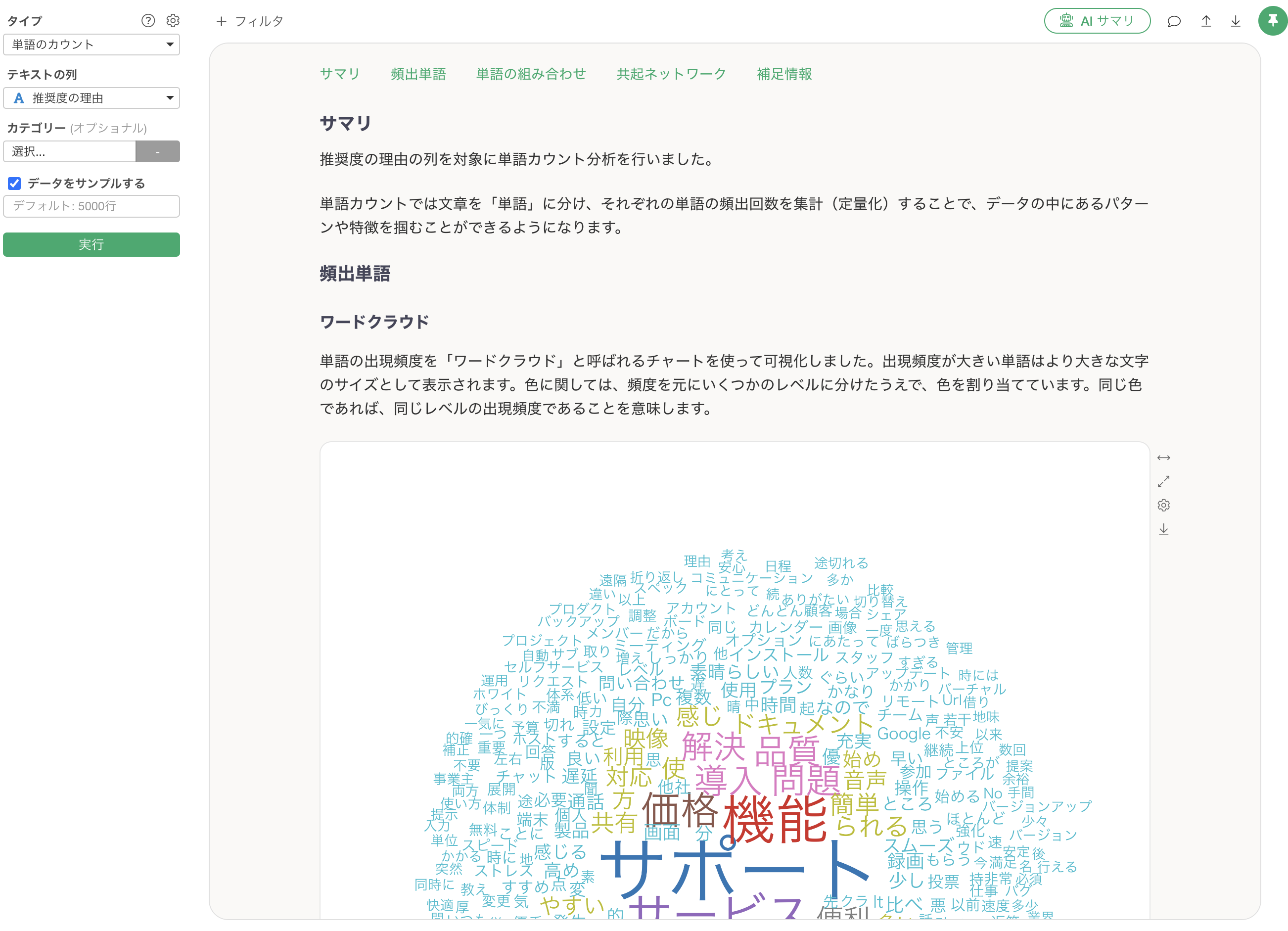Maximize the word cloud chart
The height and width of the screenshot is (931, 1288).
click(1163, 482)
